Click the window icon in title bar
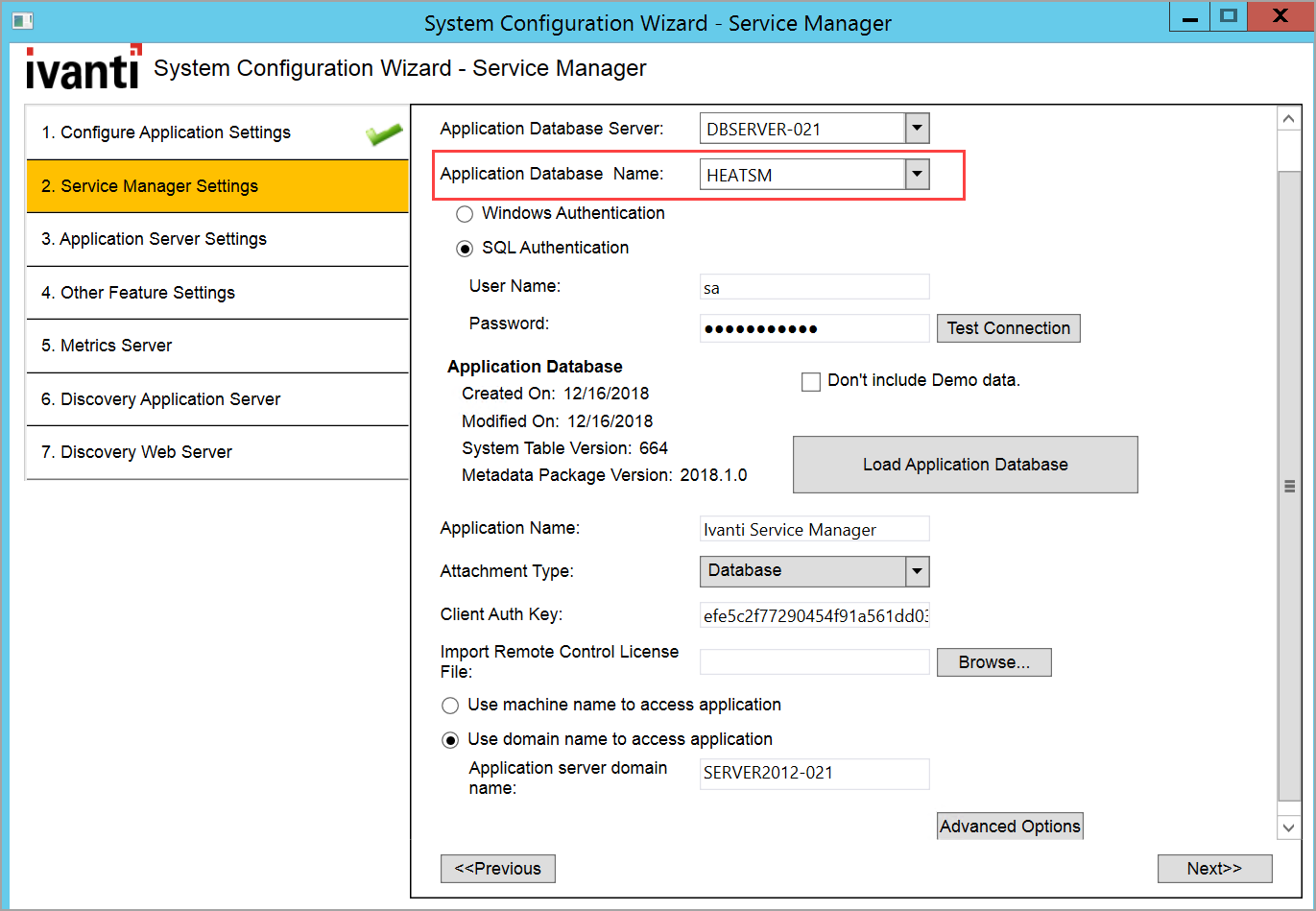This screenshot has width=1316, height=911. pos(22,20)
